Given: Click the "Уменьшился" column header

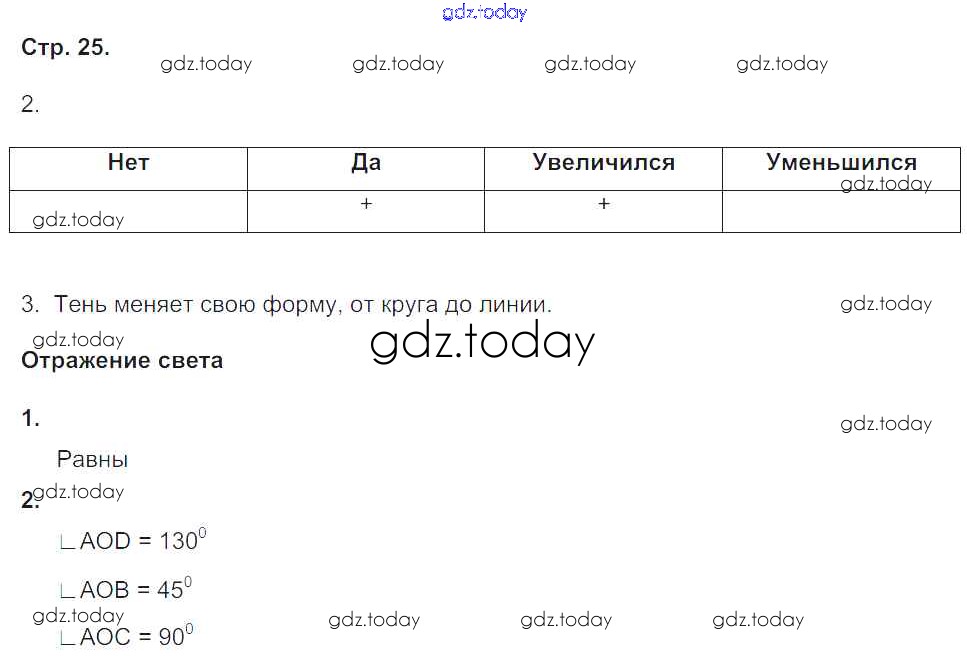Looking at the screenshot, I should (841, 163).
